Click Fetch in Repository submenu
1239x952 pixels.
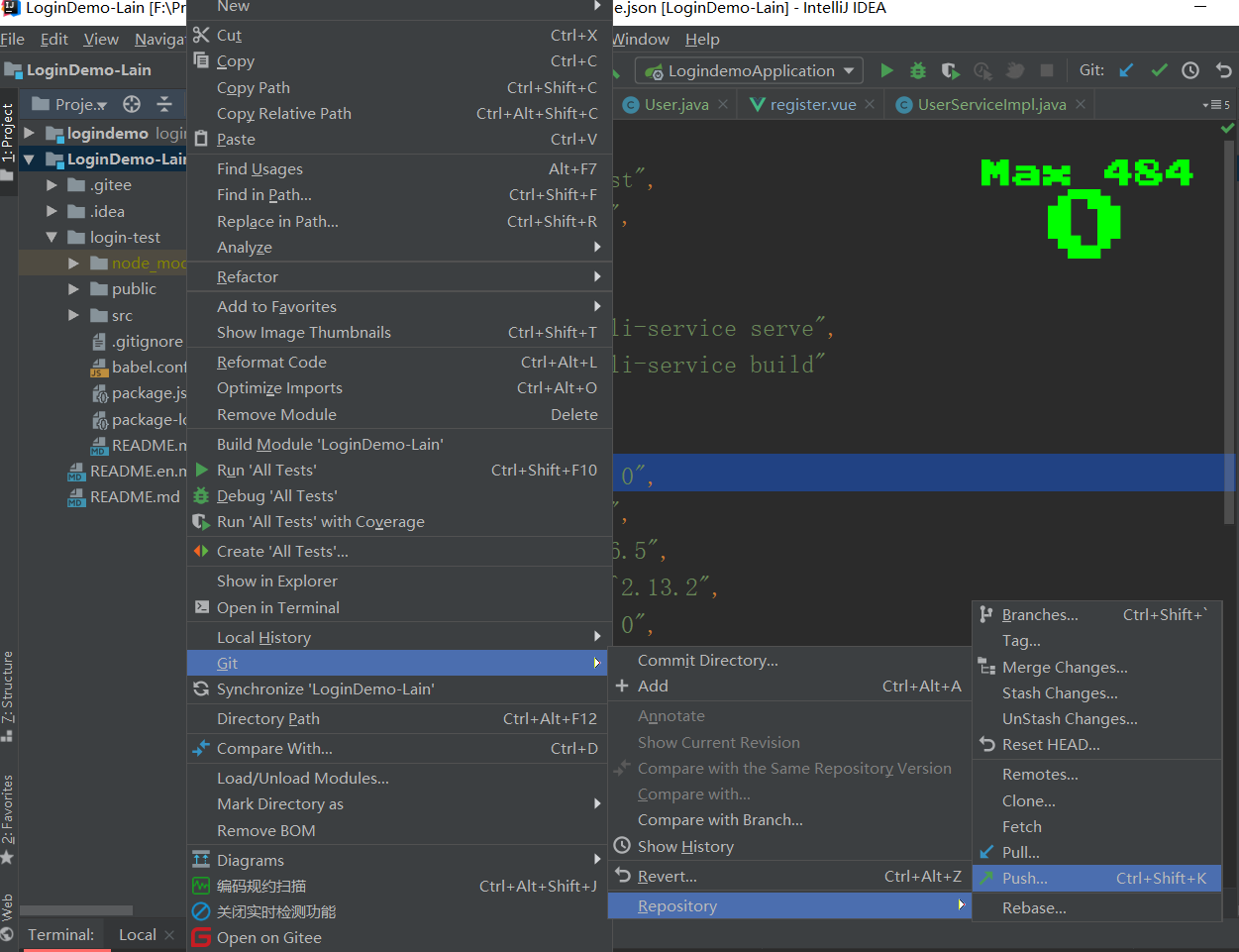tap(1096, 826)
